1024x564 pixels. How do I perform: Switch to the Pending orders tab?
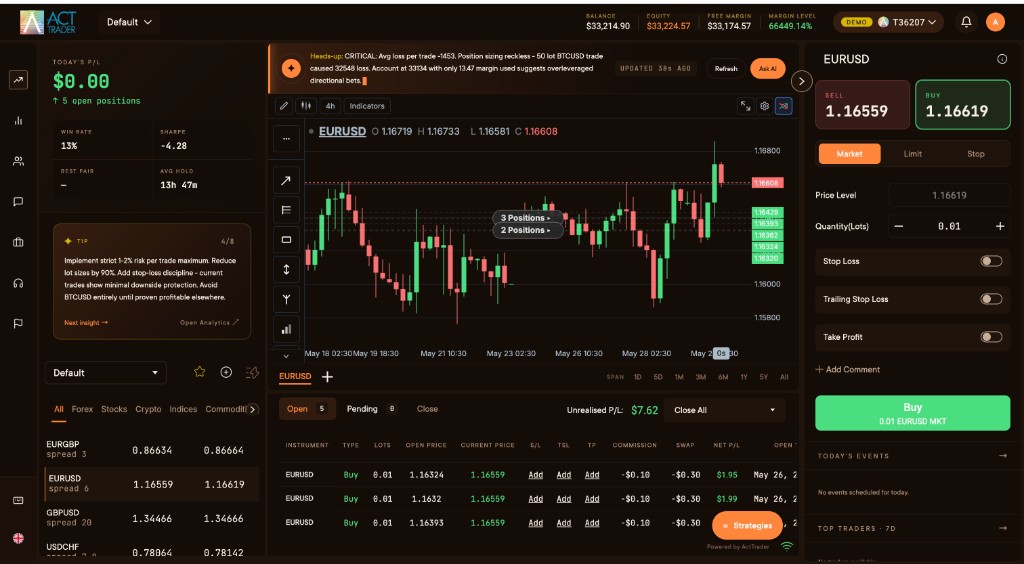coord(371,409)
